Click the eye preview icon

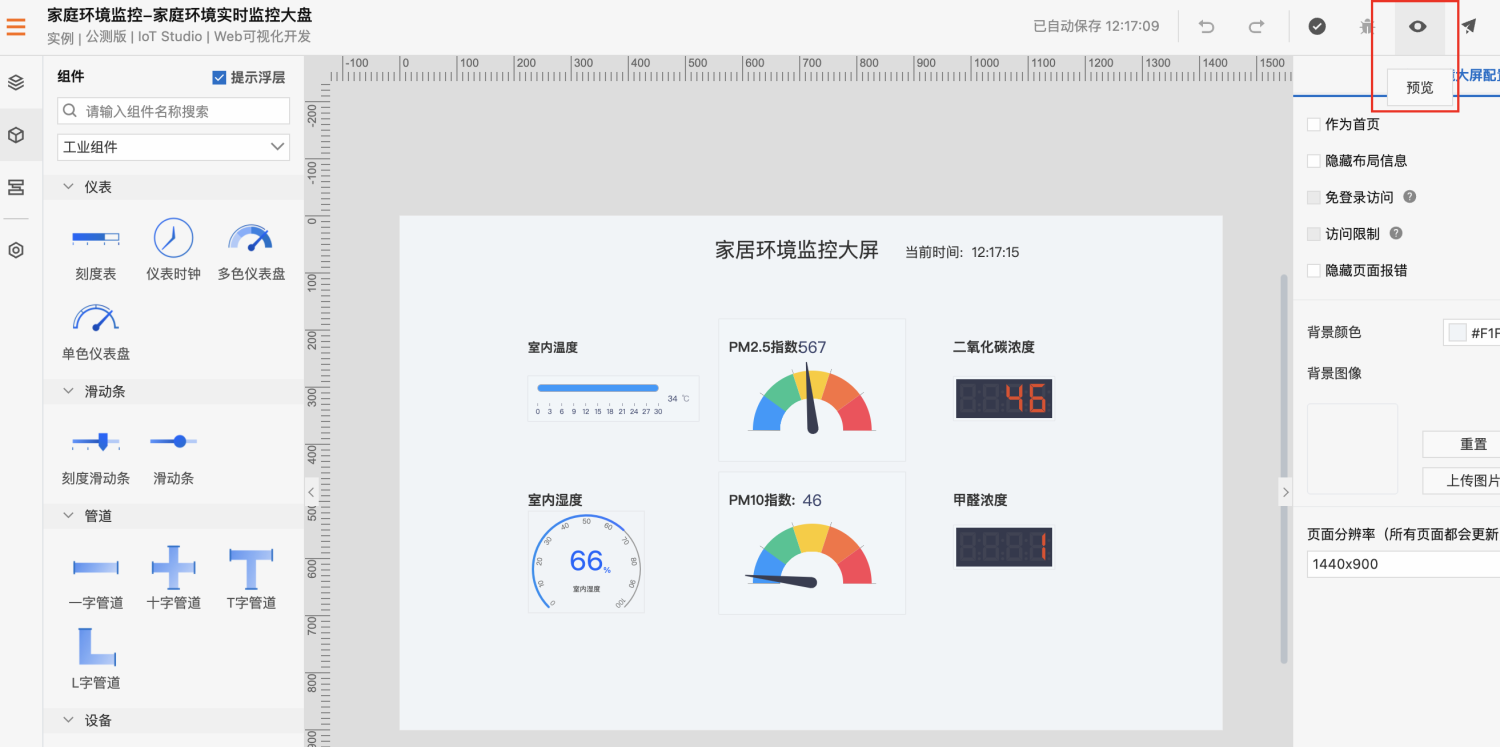1418,27
